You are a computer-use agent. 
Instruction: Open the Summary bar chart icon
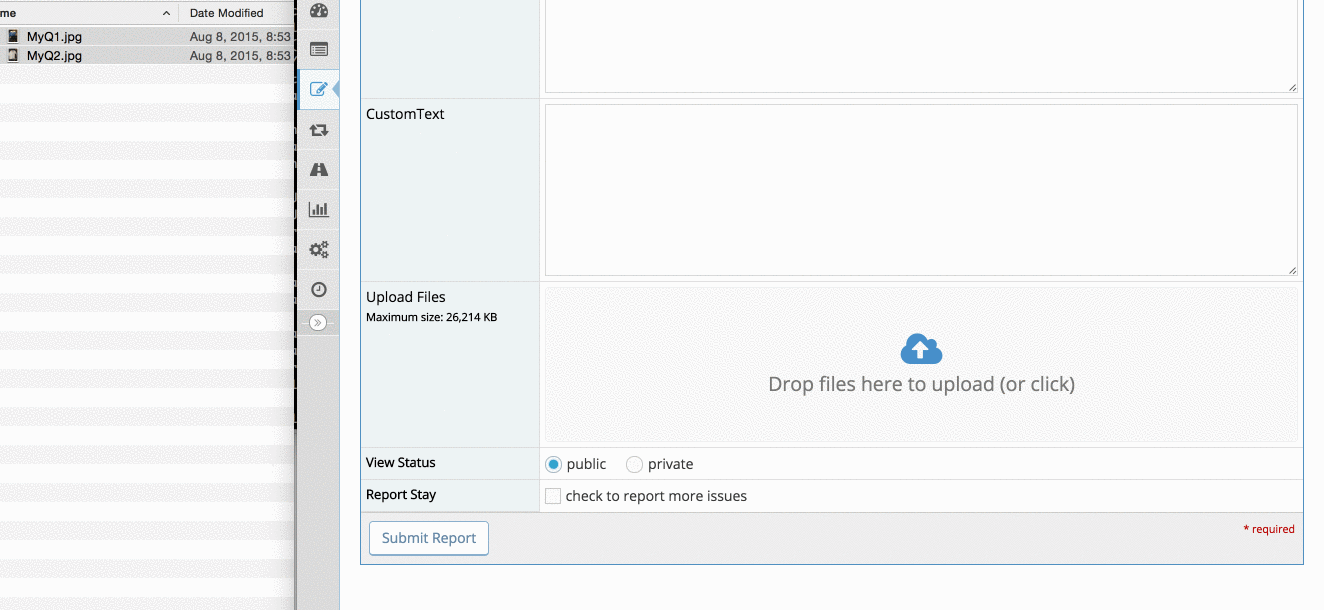tap(319, 210)
